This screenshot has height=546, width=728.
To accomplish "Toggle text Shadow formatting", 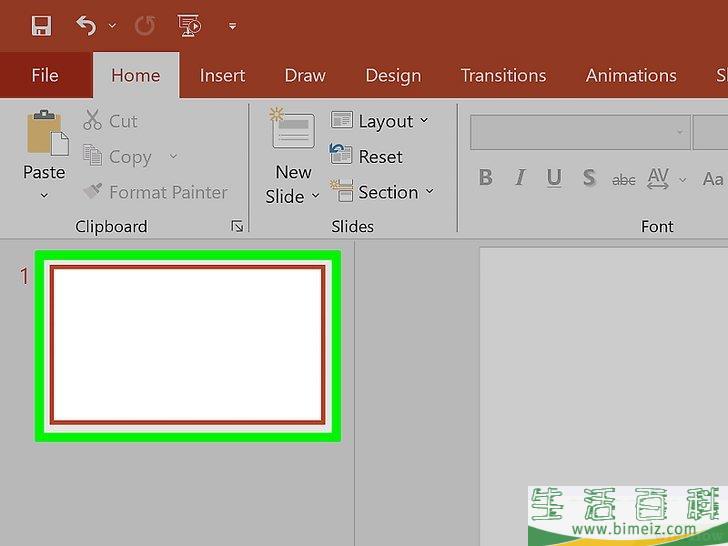I will coord(589,177).
